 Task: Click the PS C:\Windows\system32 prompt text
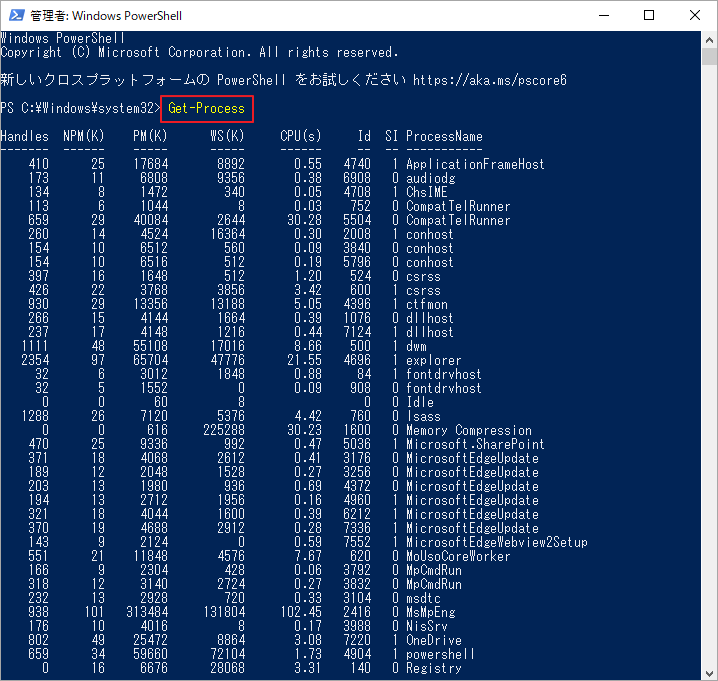click(76, 108)
